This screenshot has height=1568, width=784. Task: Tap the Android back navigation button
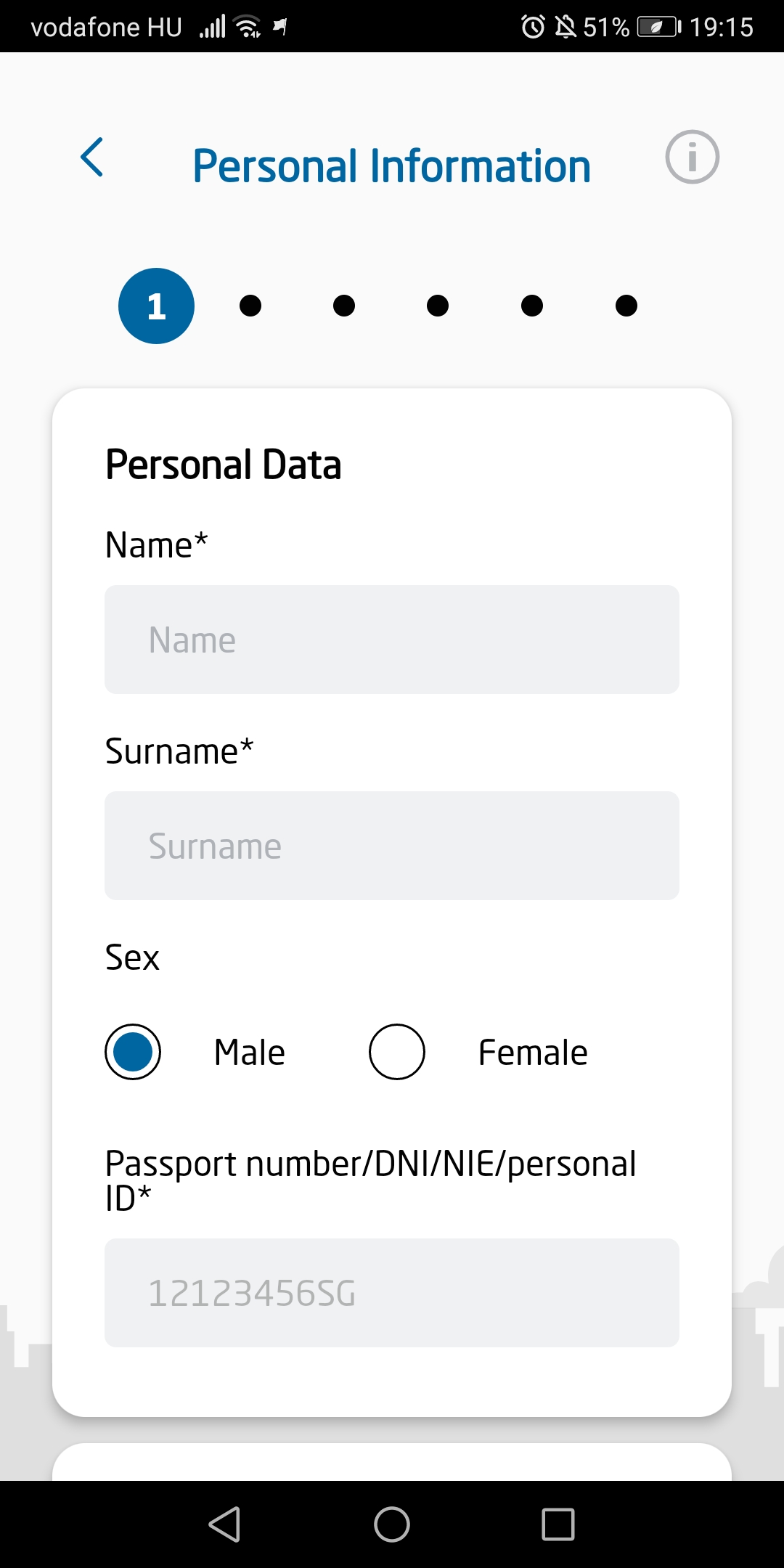[225, 1524]
